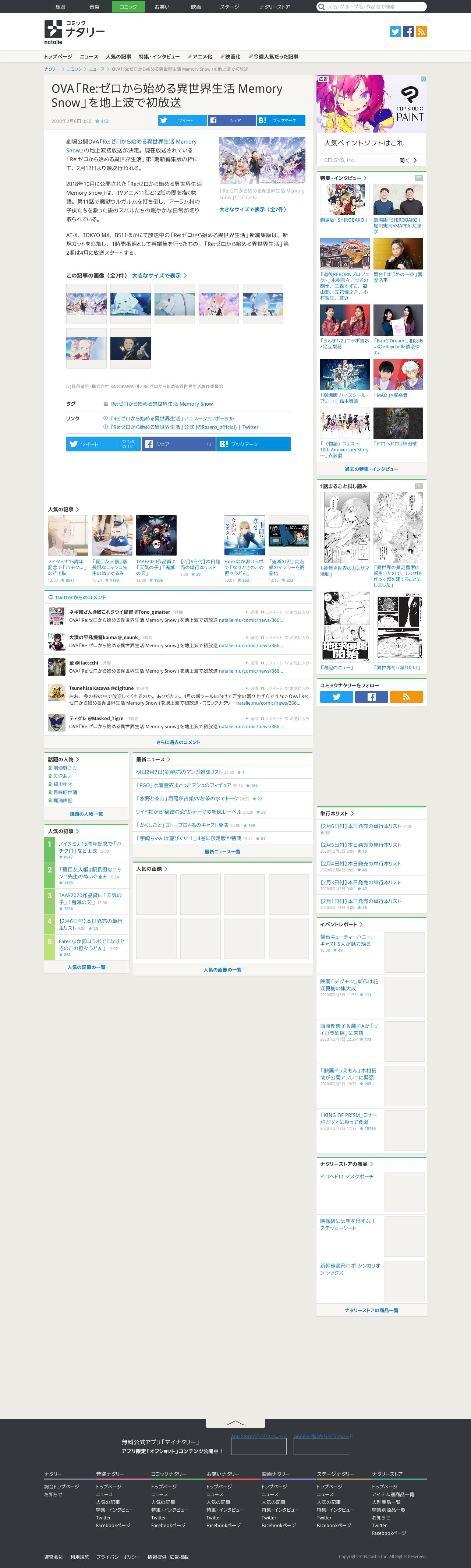
Task: Expand the イベントレポート heading
Action: (341, 924)
